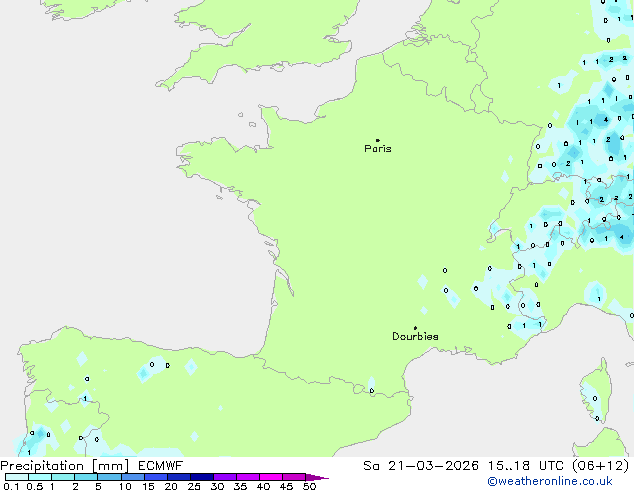
Task: Click the (06+12) forecast run label
Action: click(x=599, y=465)
